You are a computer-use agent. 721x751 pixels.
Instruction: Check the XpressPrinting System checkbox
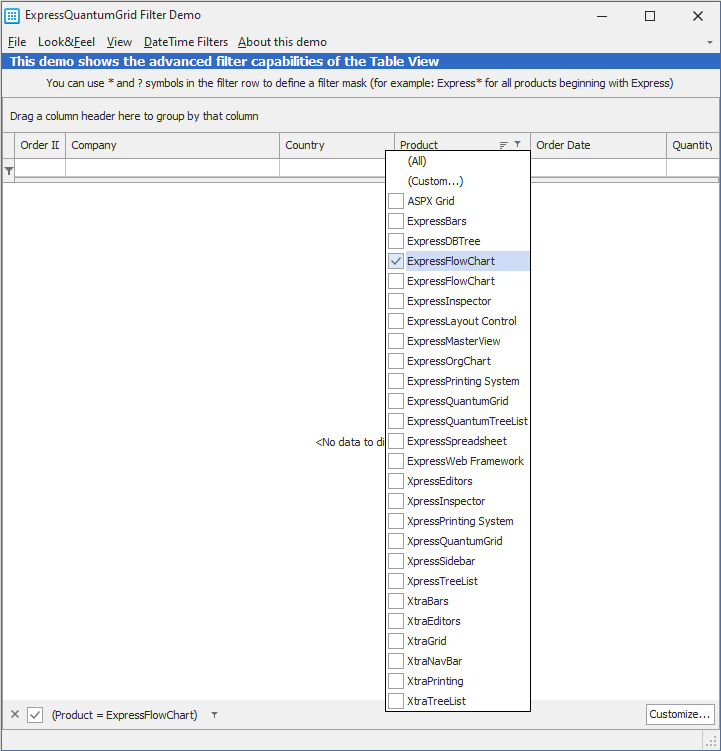tap(396, 521)
